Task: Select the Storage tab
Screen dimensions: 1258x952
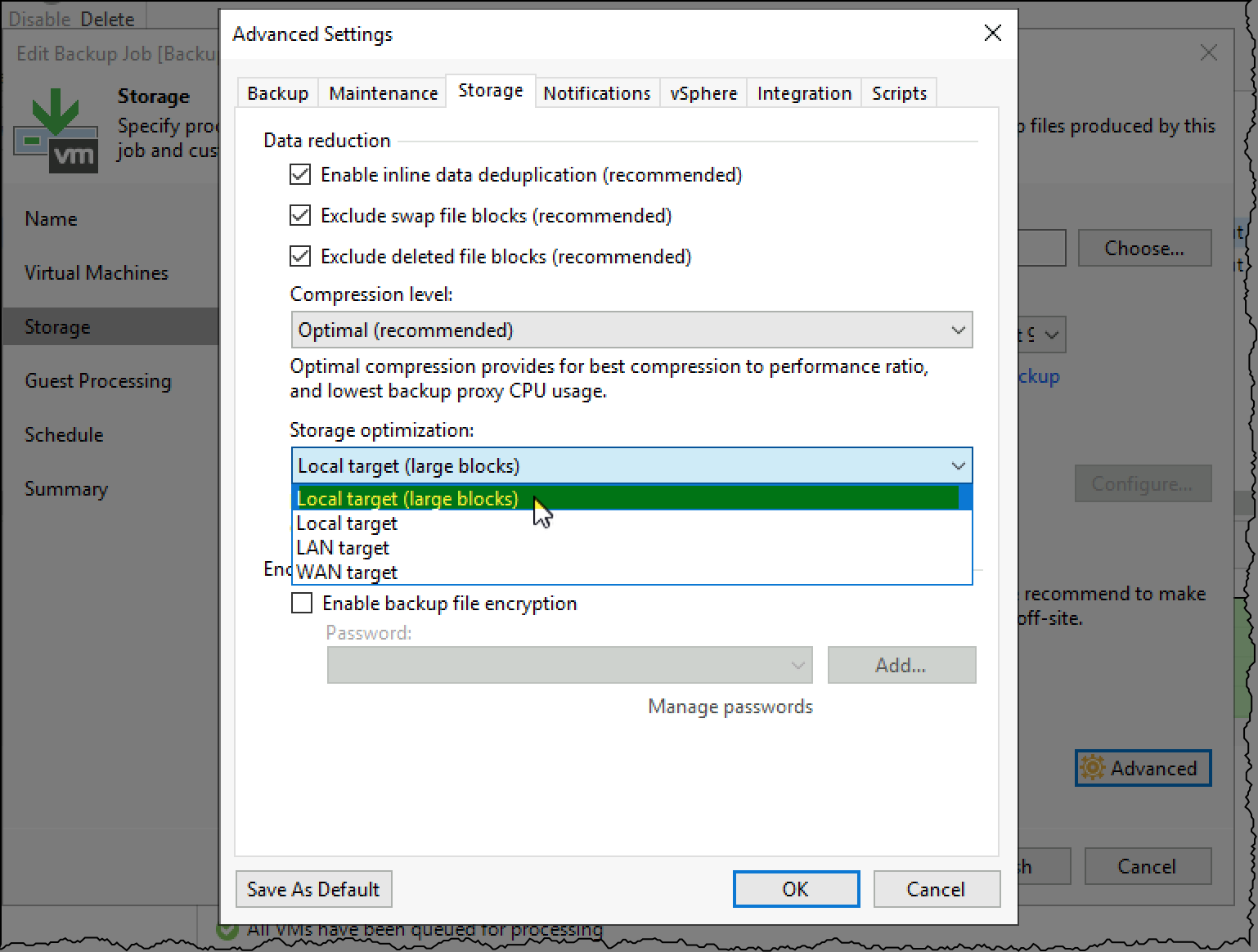Action: [490, 90]
